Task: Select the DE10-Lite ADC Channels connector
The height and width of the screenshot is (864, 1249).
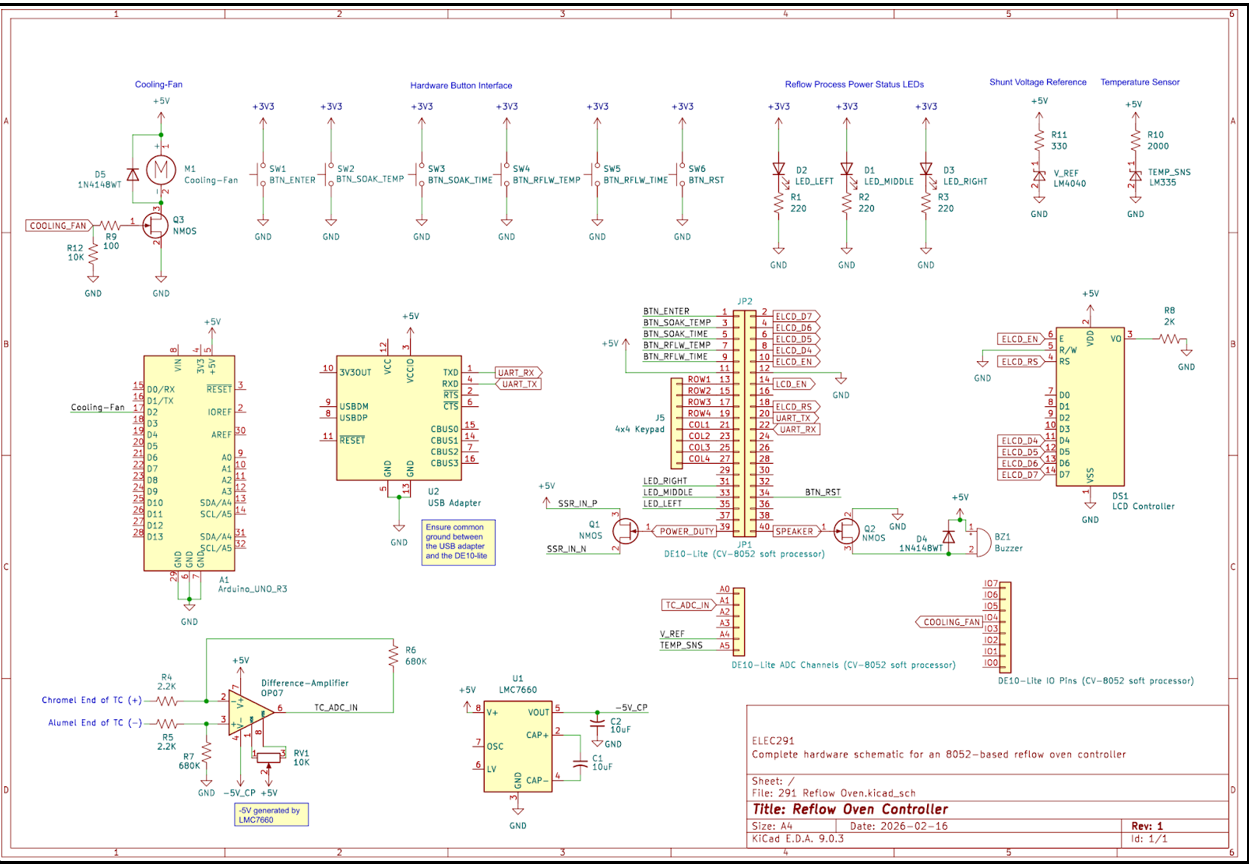Action: pyautogui.click(x=737, y=622)
